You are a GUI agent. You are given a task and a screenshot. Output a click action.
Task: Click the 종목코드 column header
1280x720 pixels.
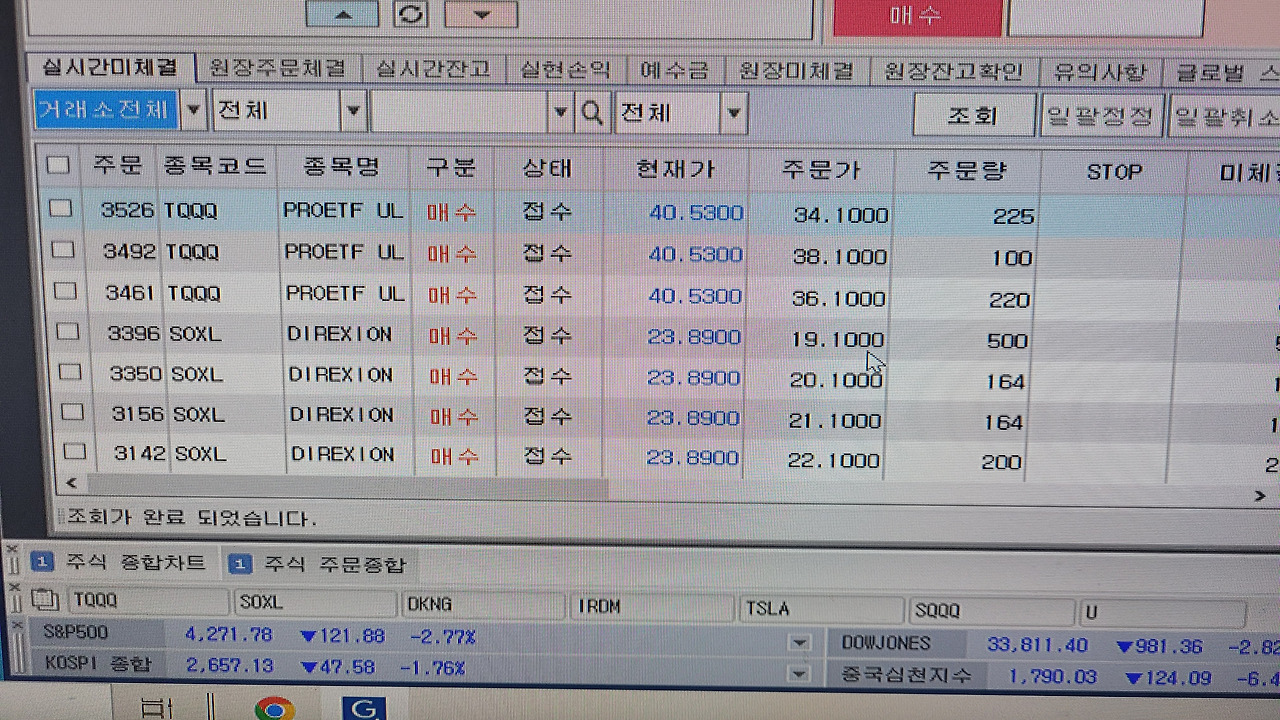tap(215, 166)
